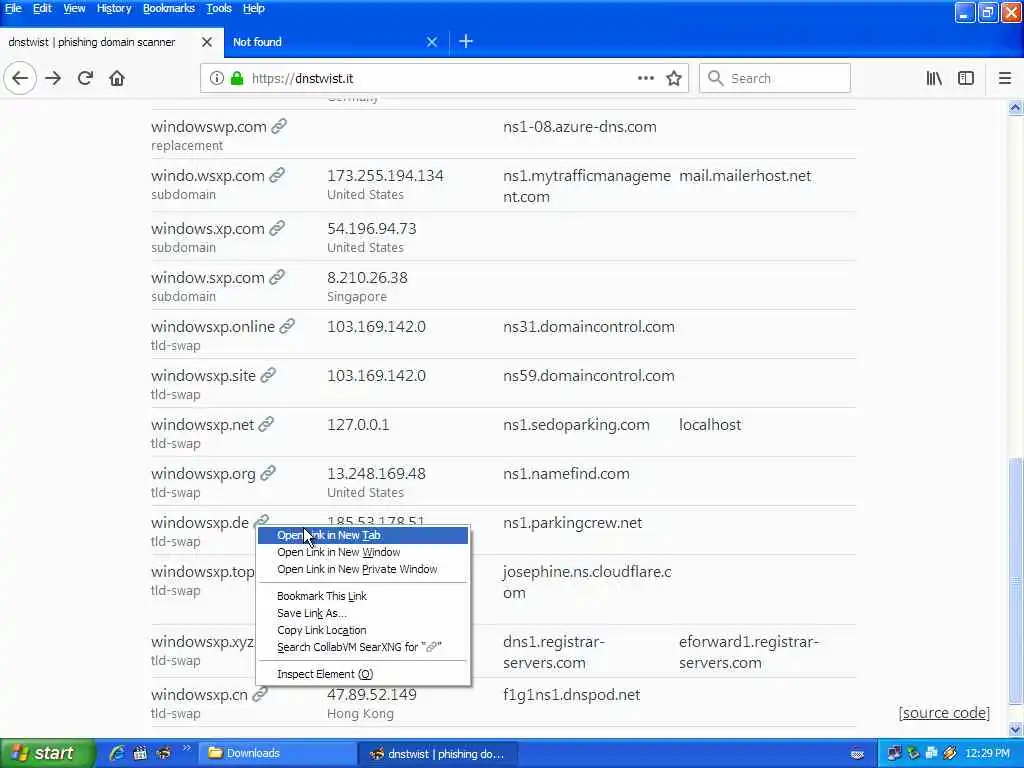Switch to Downloads taskbar window
Viewport: 1024px width, 768px height.
(277, 753)
